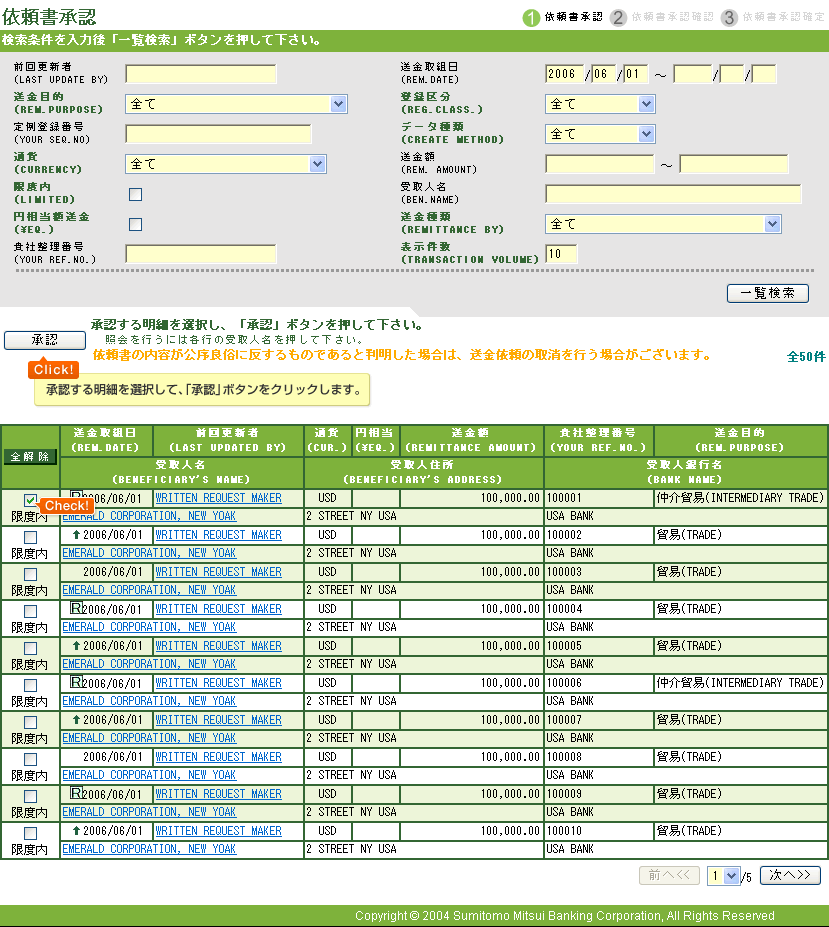Click the end year date field
The width and height of the screenshot is (829, 927).
[692, 74]
